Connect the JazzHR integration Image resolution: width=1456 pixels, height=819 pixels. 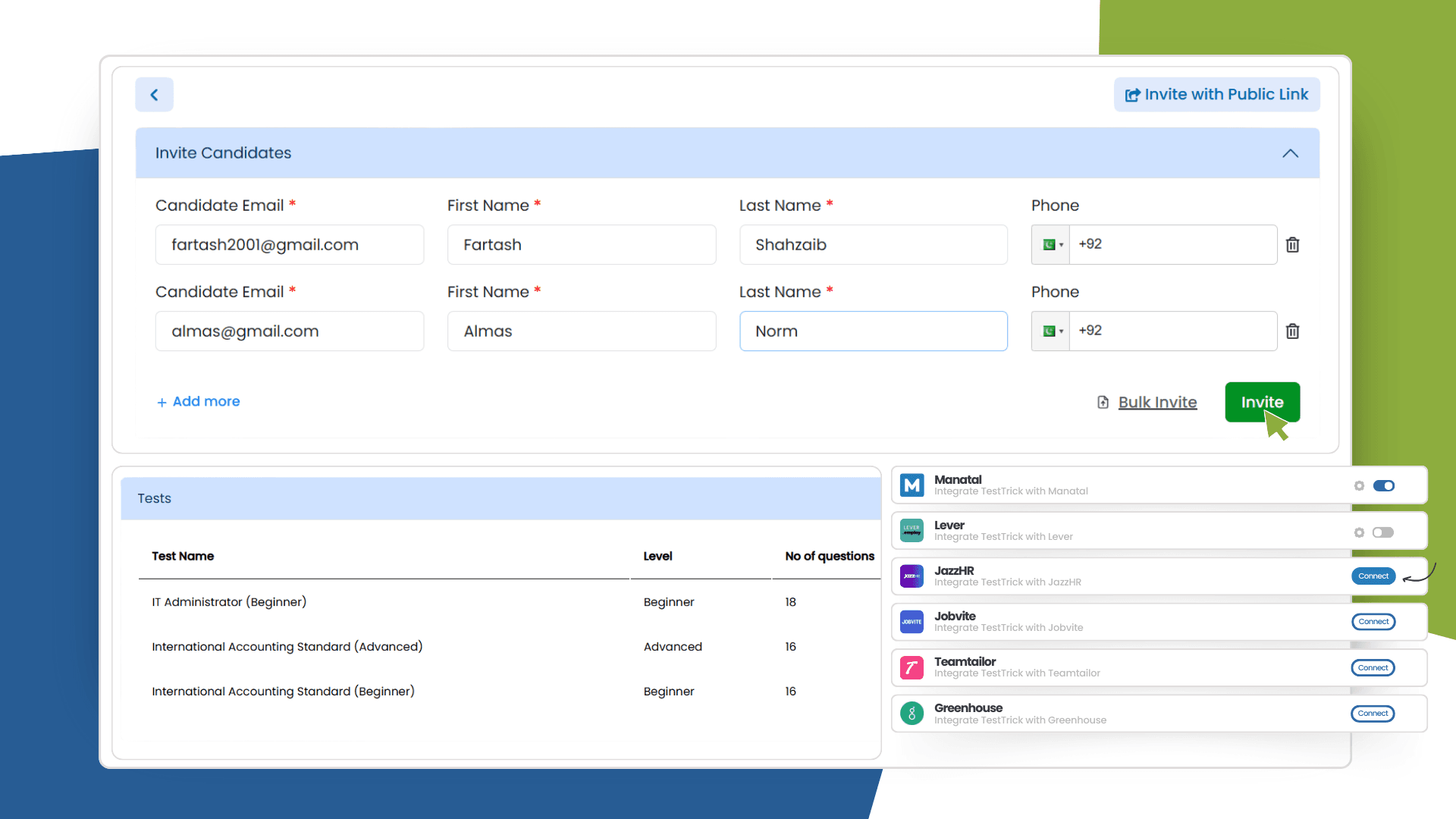(x=1373, y=576)
